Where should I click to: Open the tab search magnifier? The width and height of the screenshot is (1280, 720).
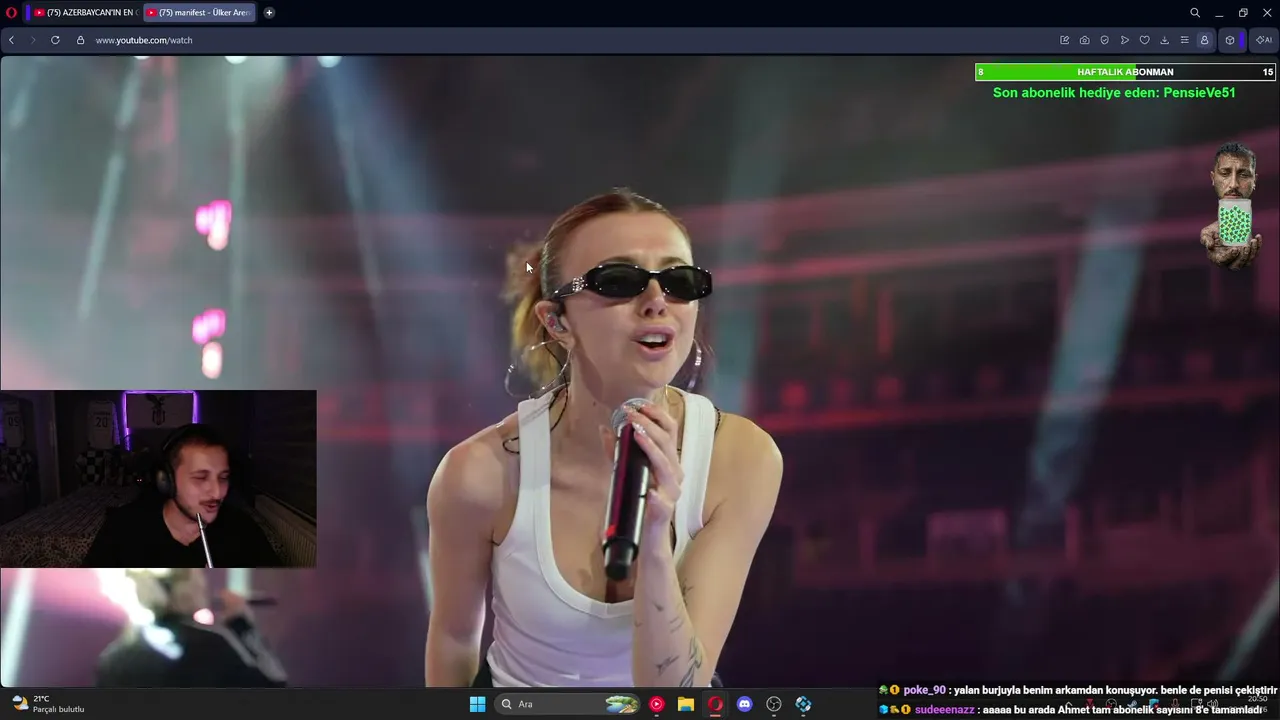pyautogui.click(x=1195, y=13)
